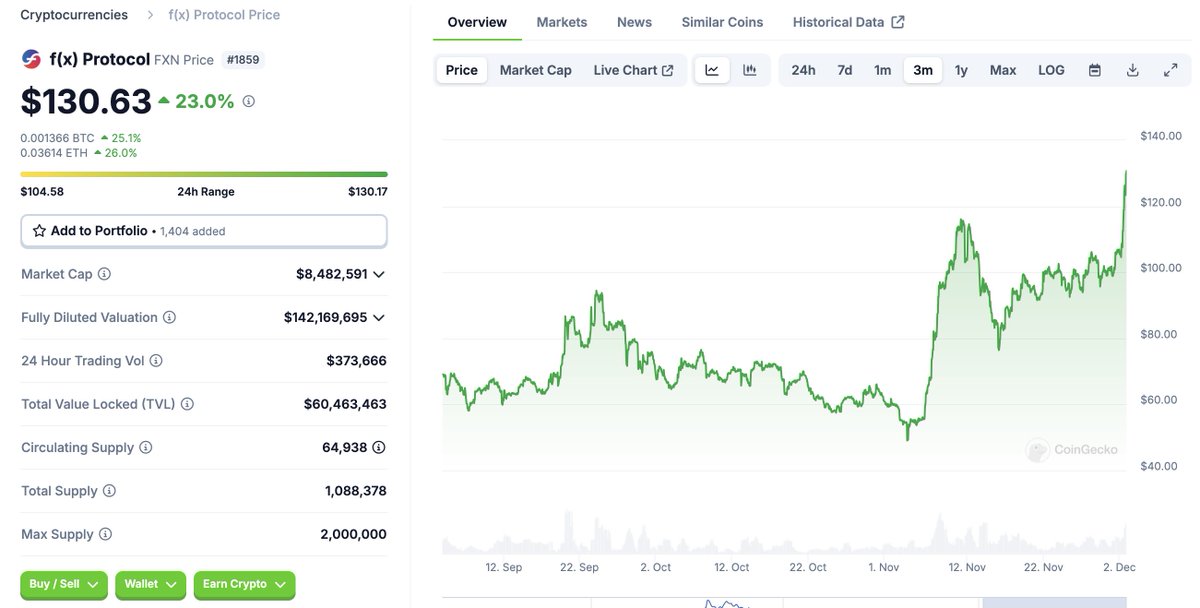Open Circulating Supply label info icon
This screenshot has width=1200, height=608.
(145, 448)
